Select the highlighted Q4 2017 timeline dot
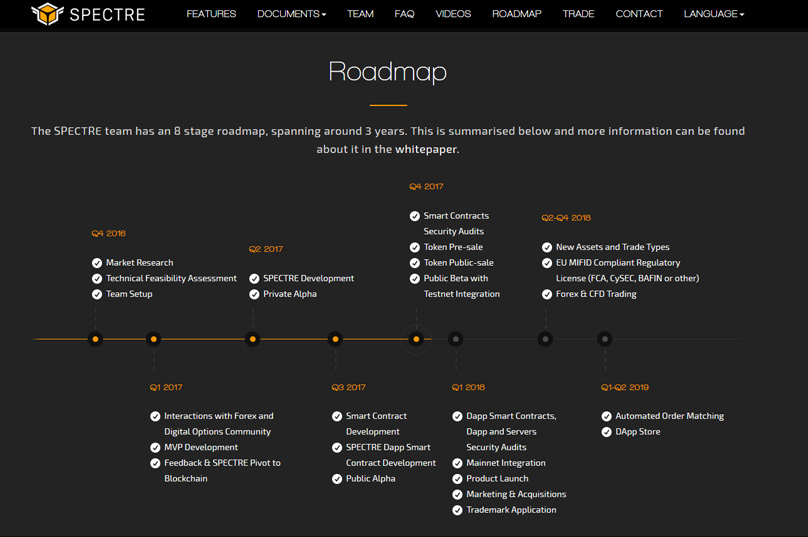This screenshot has width=808, height=537. coord(416,339)
